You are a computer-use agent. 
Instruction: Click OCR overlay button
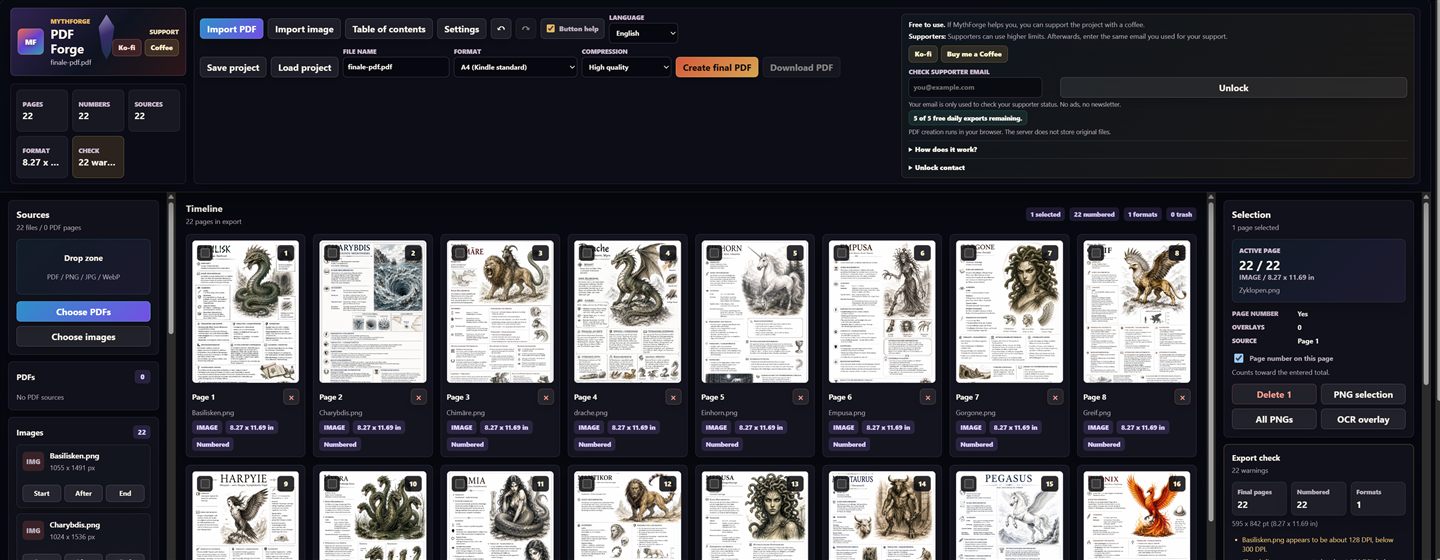[1363, 419]
